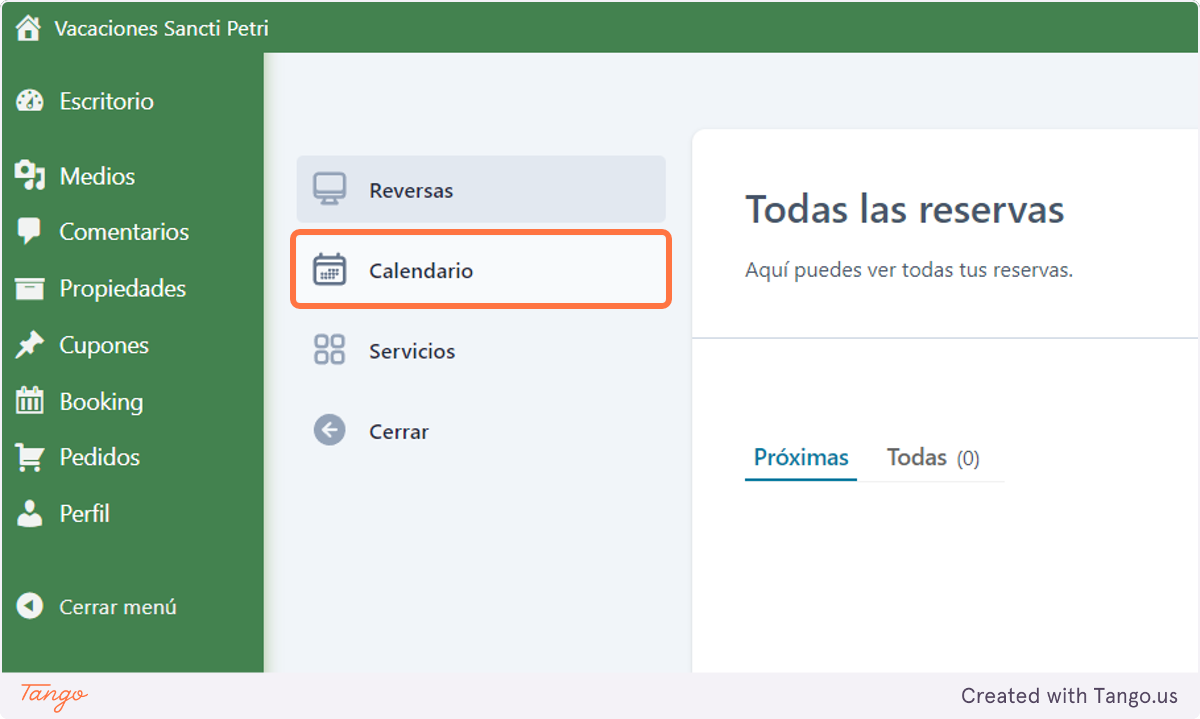1200x719 pixels.
Task: Click the Todas las reservas heading
Action: point(905,210)
